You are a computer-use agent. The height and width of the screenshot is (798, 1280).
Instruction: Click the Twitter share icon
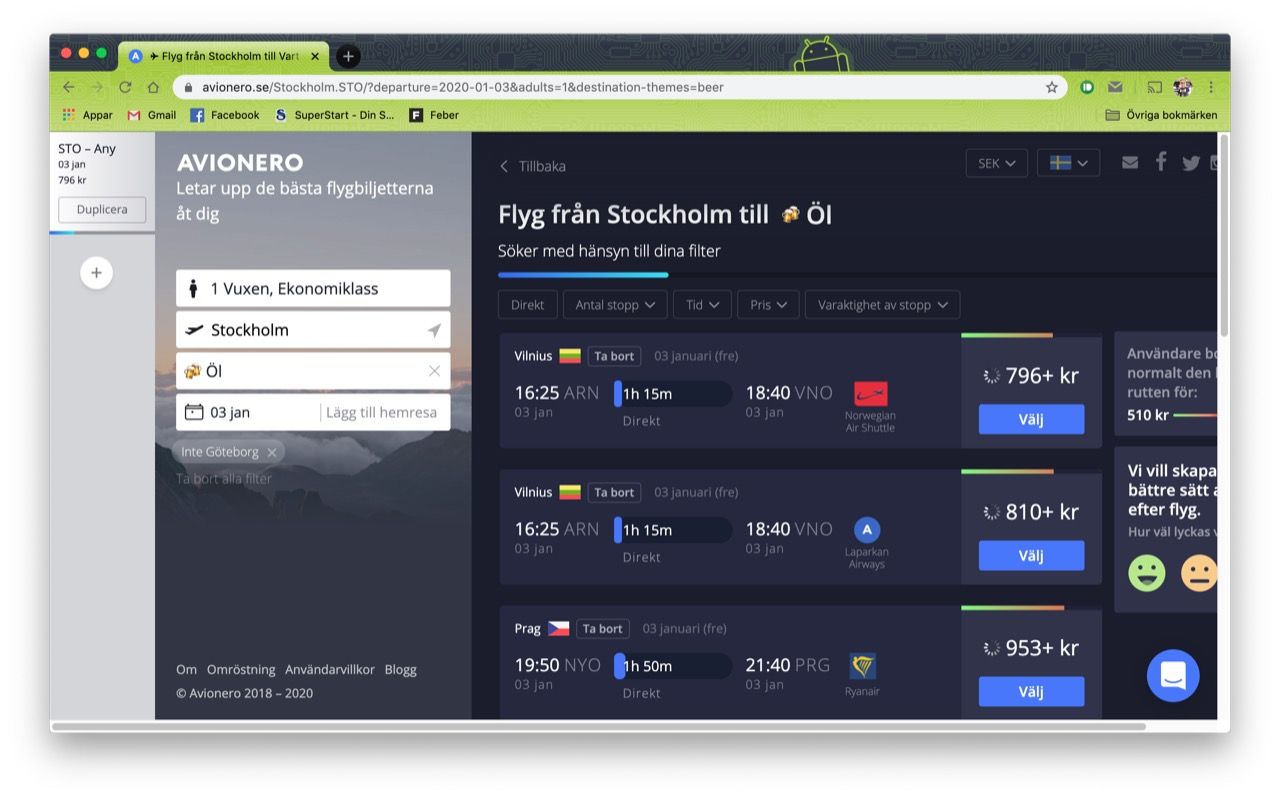point(1190,163)
